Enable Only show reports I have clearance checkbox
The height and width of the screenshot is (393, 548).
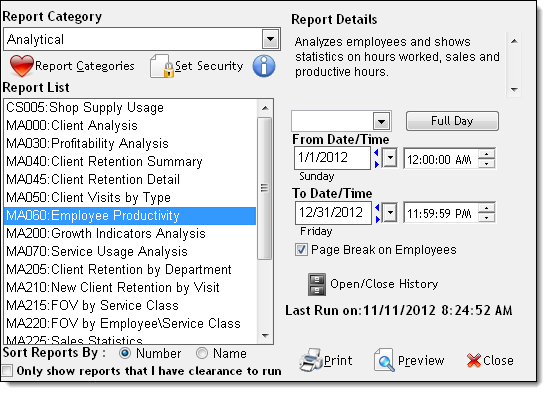click(7, 371)
